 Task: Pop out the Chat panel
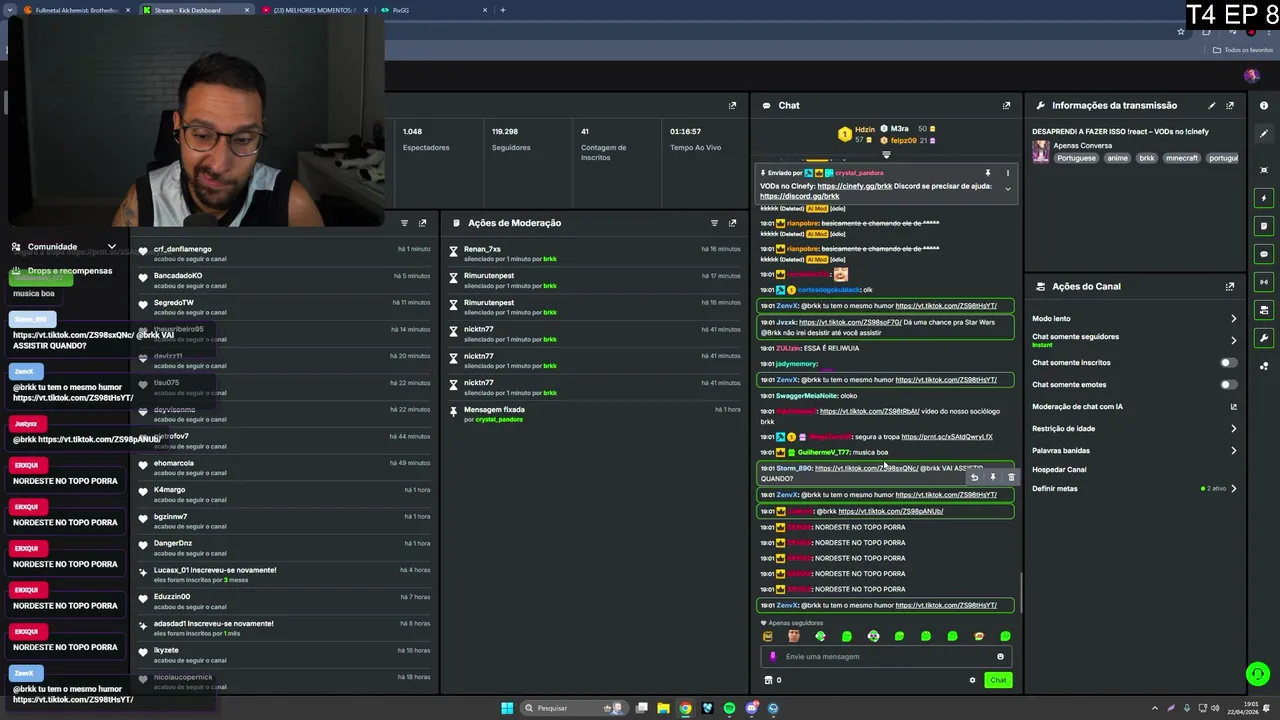tap(1006, 105)
